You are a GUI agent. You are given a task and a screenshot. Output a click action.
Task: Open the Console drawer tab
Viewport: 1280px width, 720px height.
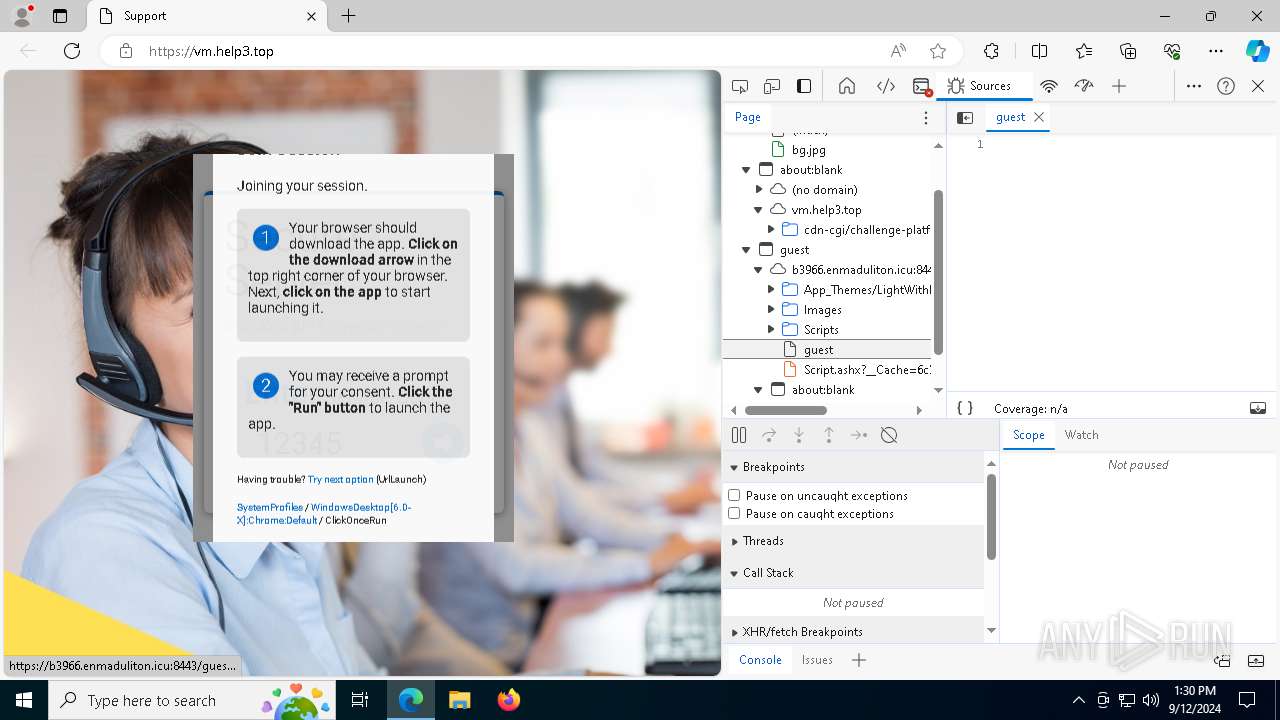tap(760, 660)
